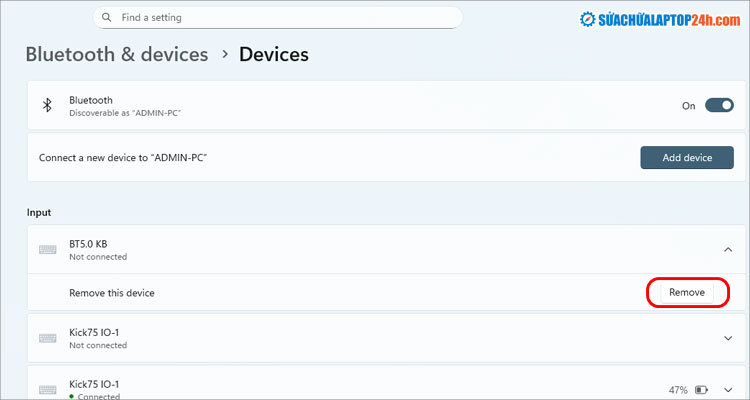Viewport: 750px width, 400px height.
Task: Click the breadcrumb separator arrow
Action: 223,55
